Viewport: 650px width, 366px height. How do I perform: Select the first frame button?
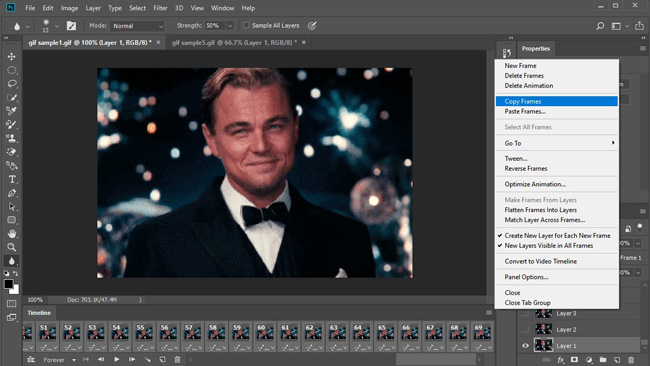click(x=86, y=359)
